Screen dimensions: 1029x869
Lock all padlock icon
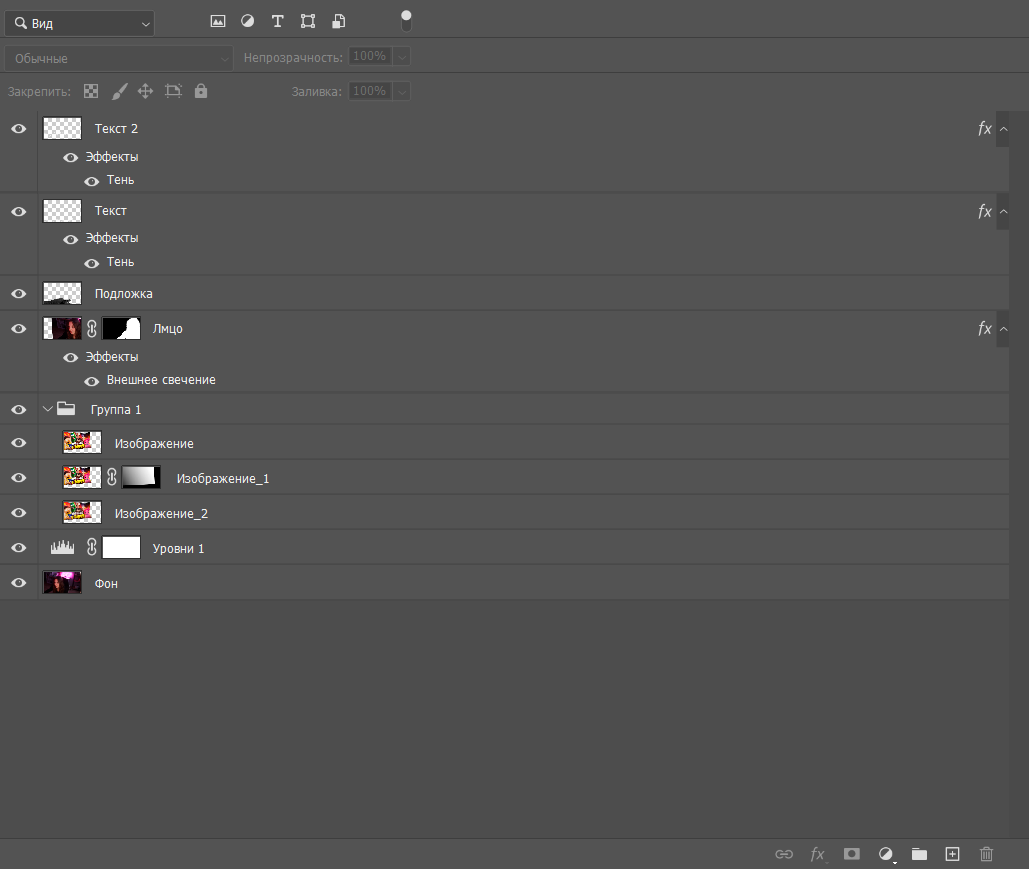201,91
